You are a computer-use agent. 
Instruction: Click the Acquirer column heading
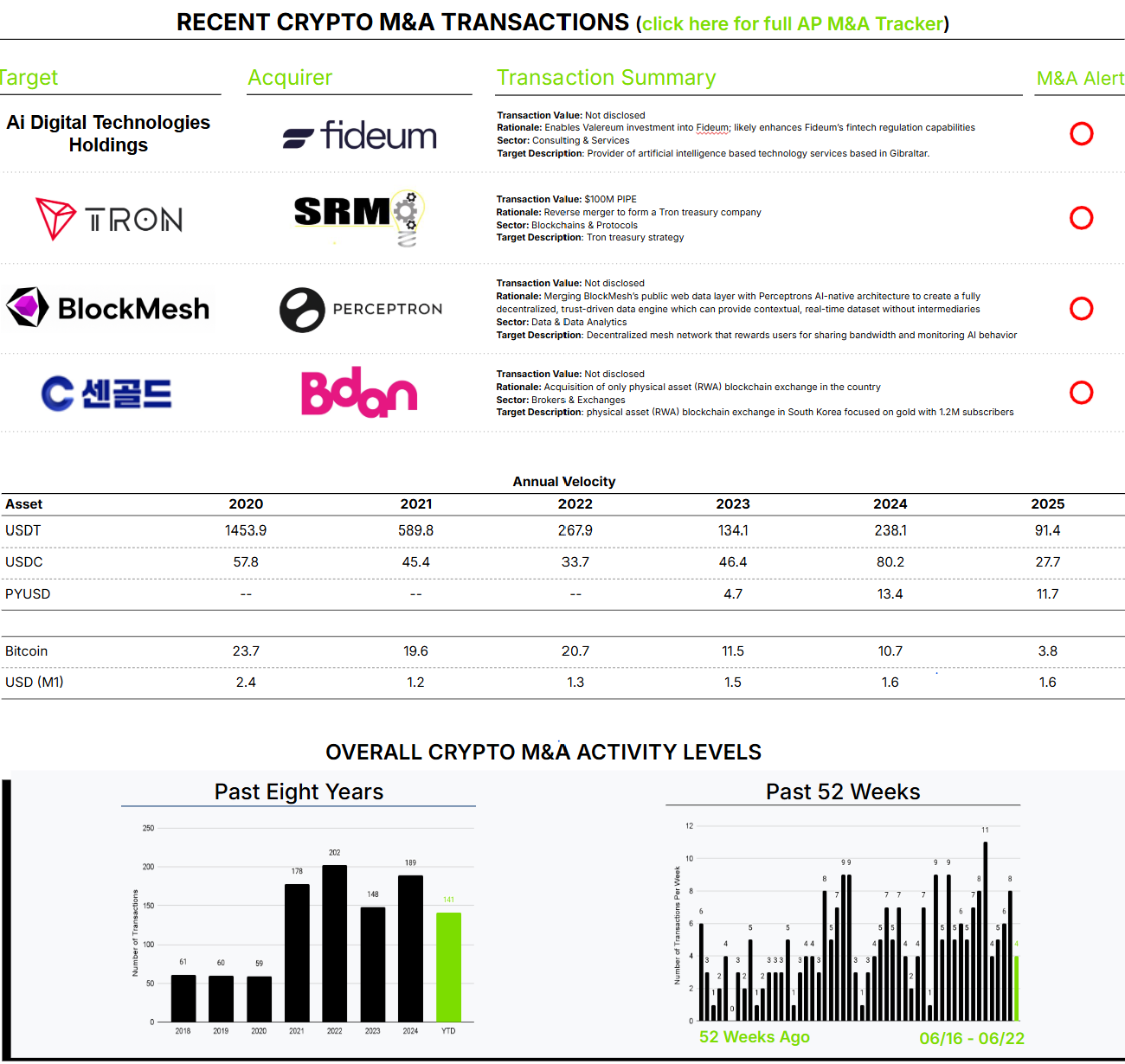point(290,78)
